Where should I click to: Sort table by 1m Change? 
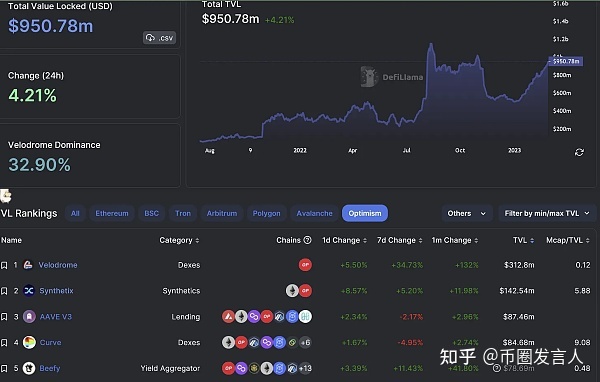point(455,240)
